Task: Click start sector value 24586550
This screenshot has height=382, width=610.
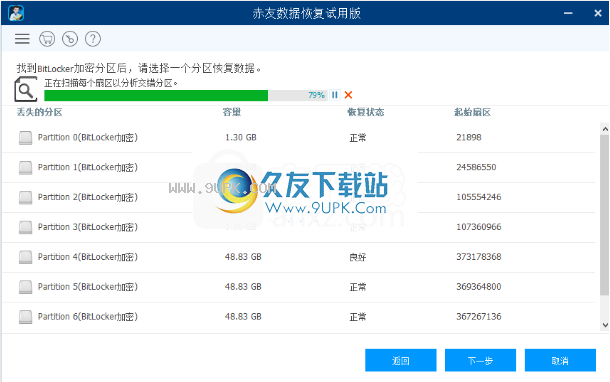Action: point(476,167)
